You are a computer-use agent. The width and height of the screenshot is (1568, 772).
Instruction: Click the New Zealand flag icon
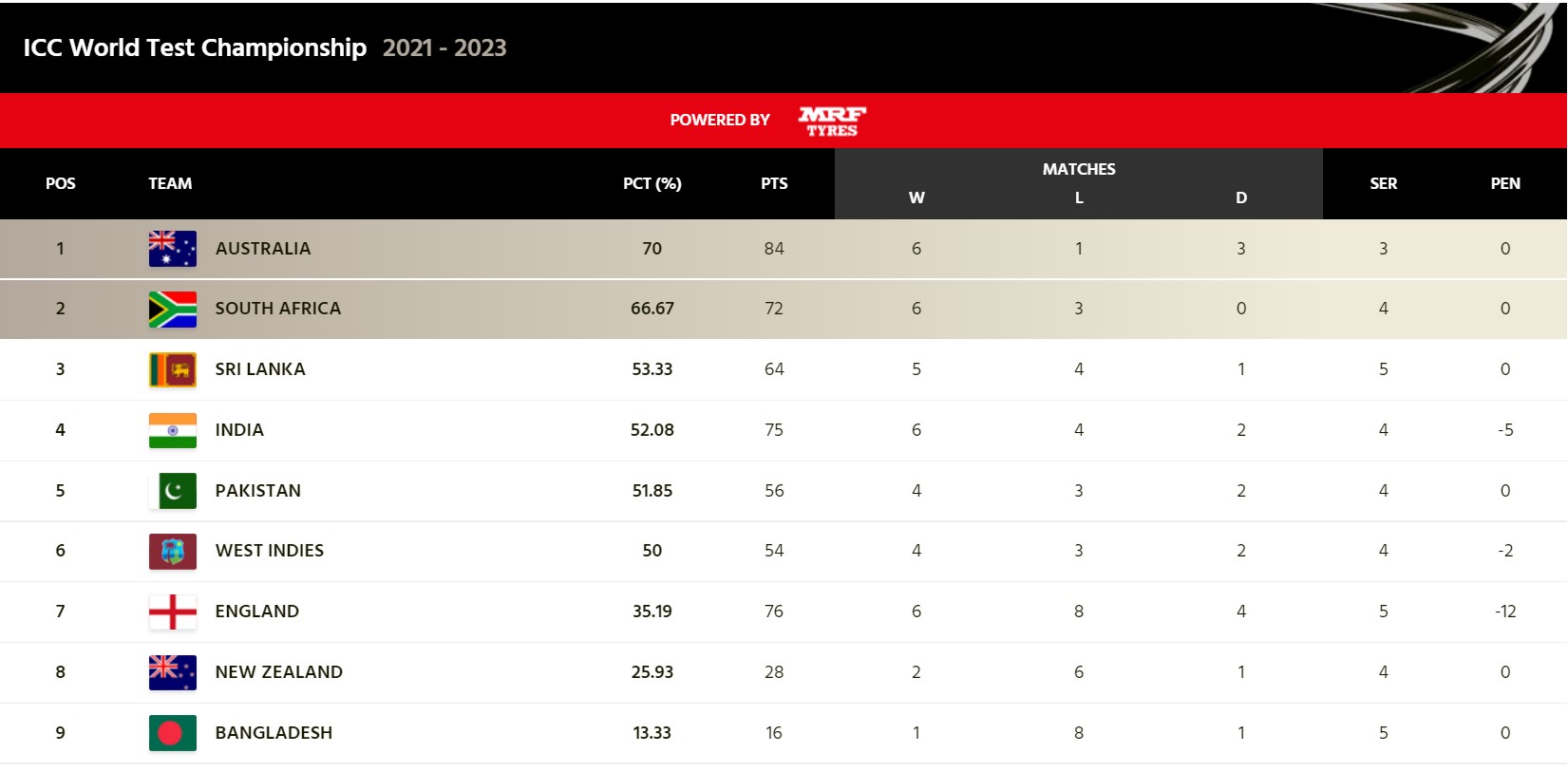[x=172, y=672]
